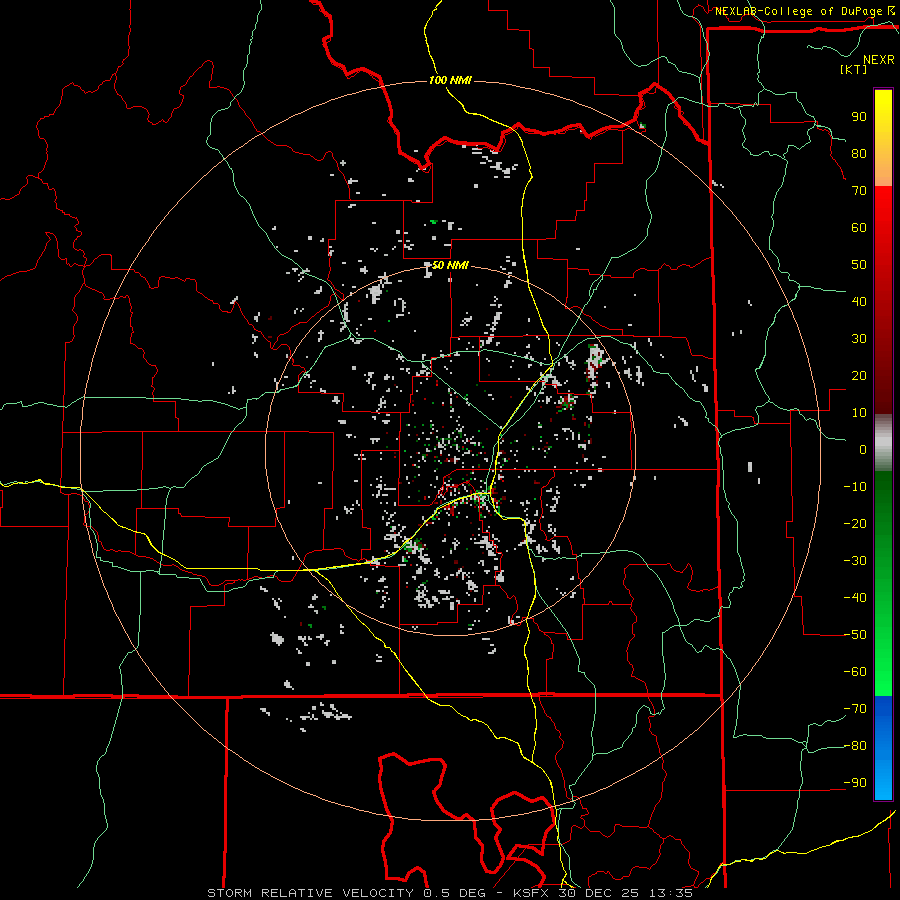The height and width of the screenshot is (900, 900).
Task: Click the 0.5 DEG elevation angle text
Action: point(454,893)
